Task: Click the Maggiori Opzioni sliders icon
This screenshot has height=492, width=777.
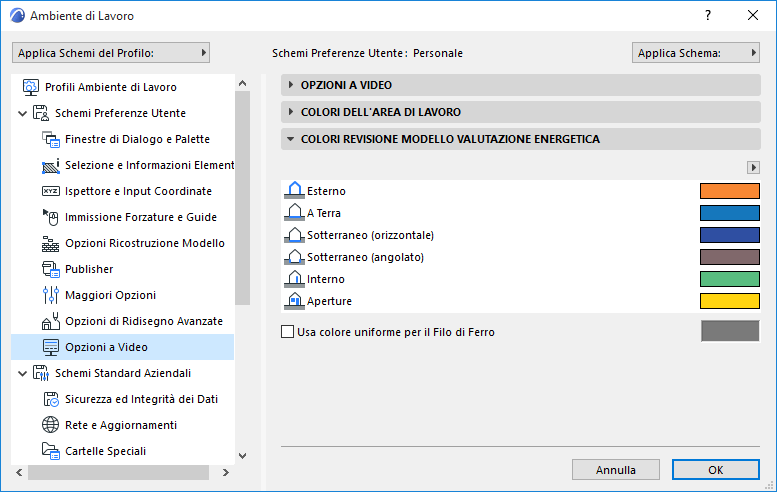Action: click(x=51, y=295)
